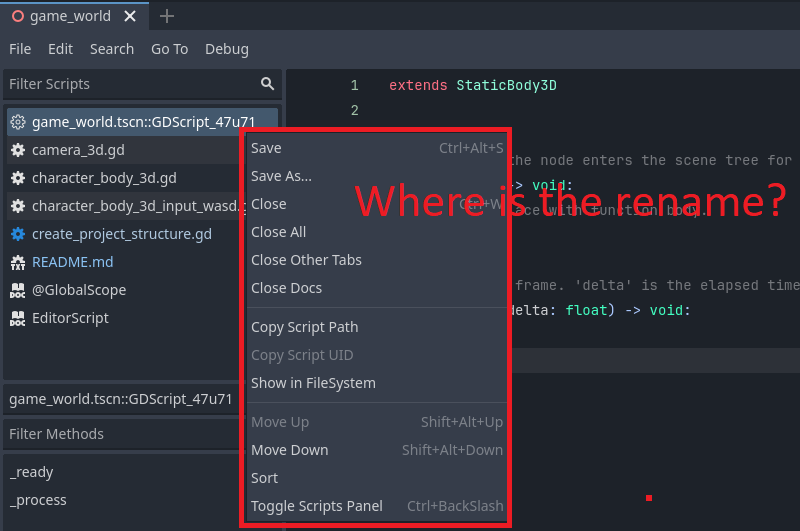This screenshot has height=531, width=800.
Task: Click the gear icon beside character_body_3d.gd
Action: pyautogui.click(x=18, y=178)
